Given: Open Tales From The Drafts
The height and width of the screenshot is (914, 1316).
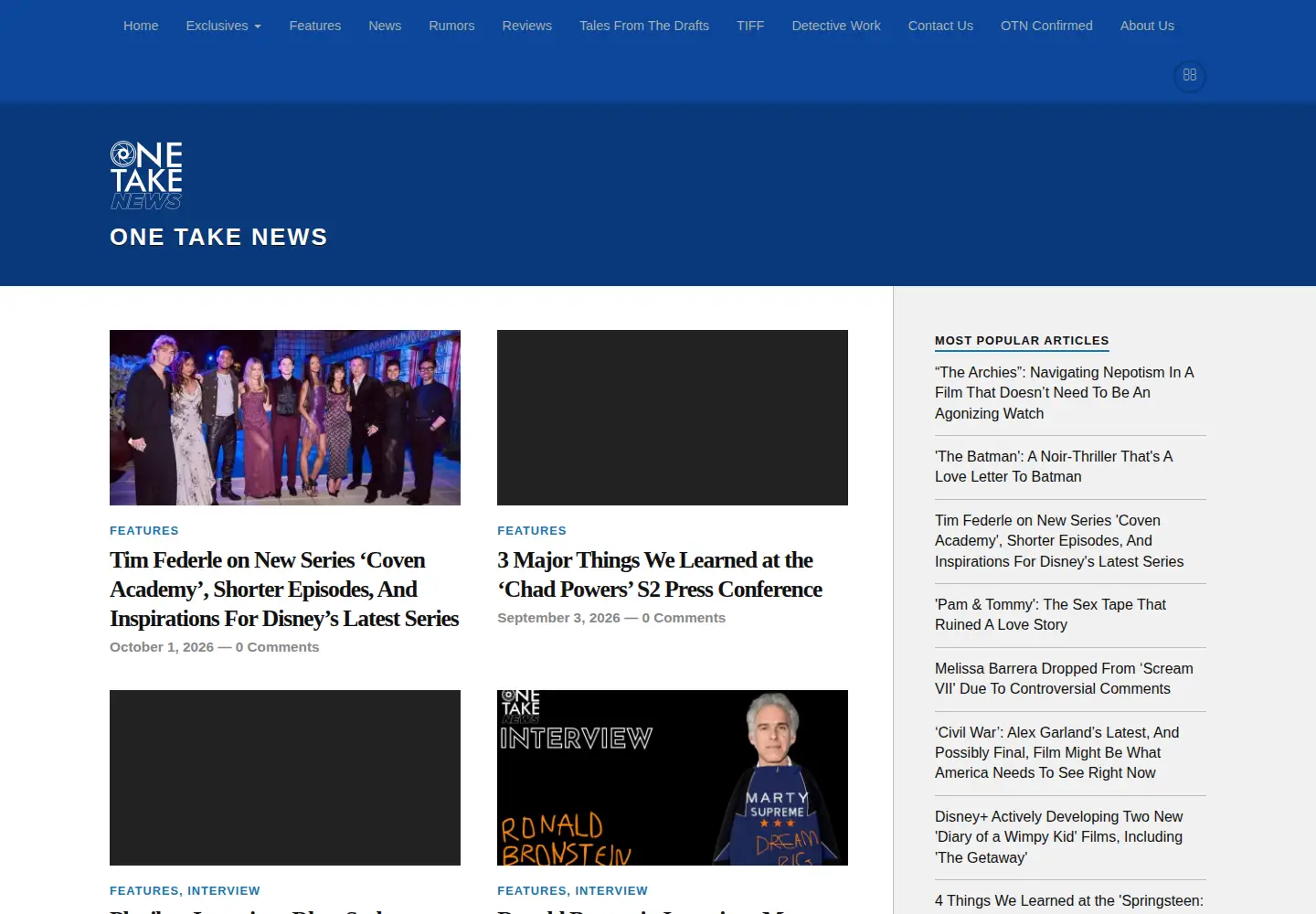Looking at the screenshot, I should (x=644, y=26).
